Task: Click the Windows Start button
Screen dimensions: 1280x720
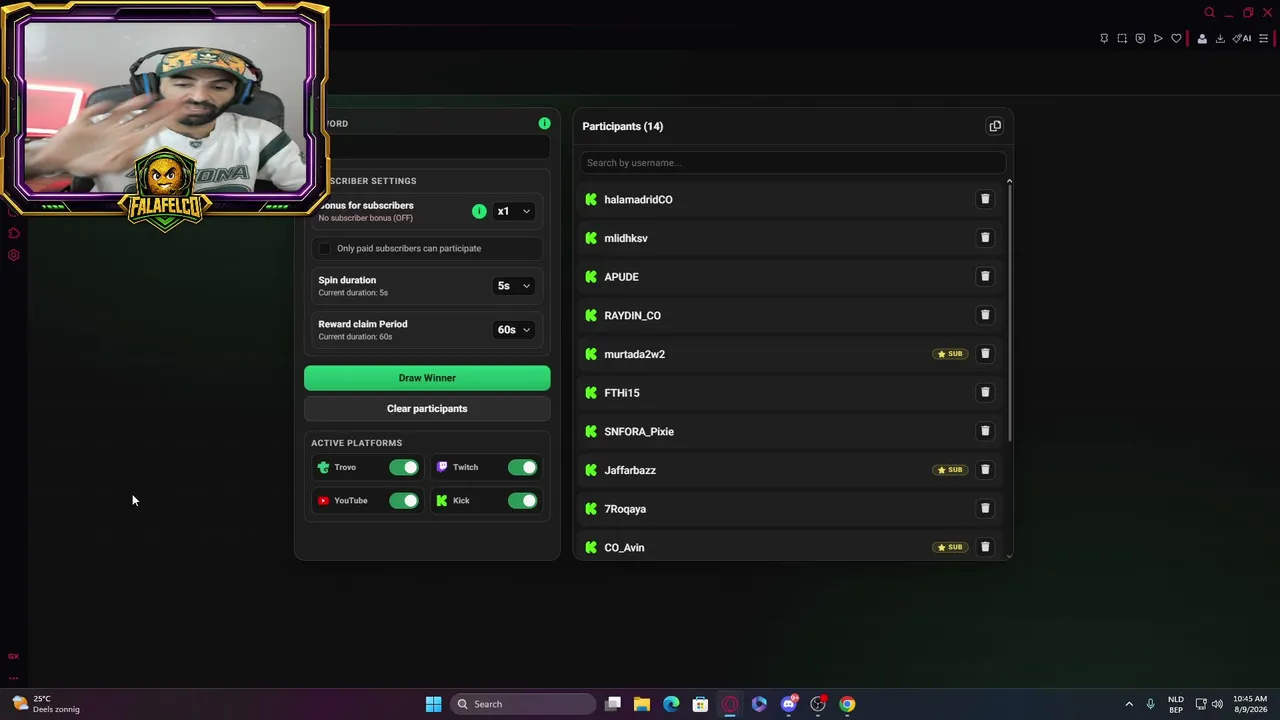Action: tap(433, 704)
